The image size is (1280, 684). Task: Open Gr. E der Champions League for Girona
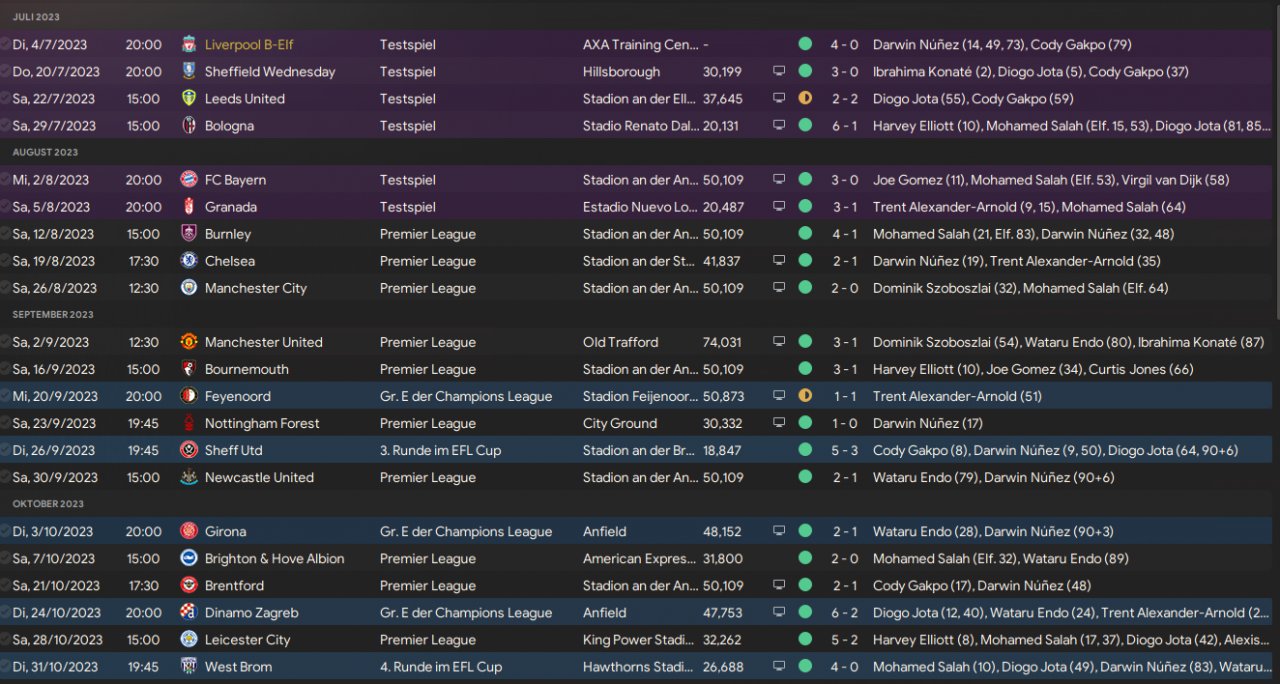466,531
